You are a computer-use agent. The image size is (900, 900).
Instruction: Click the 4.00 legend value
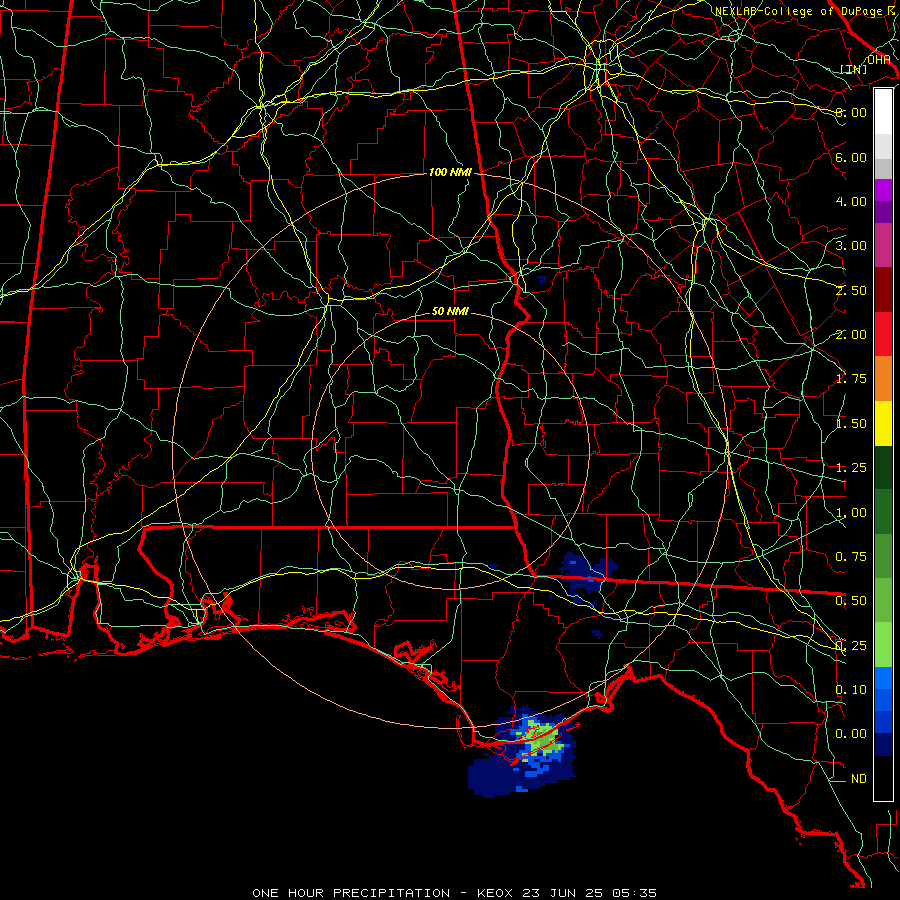(851, 201)
